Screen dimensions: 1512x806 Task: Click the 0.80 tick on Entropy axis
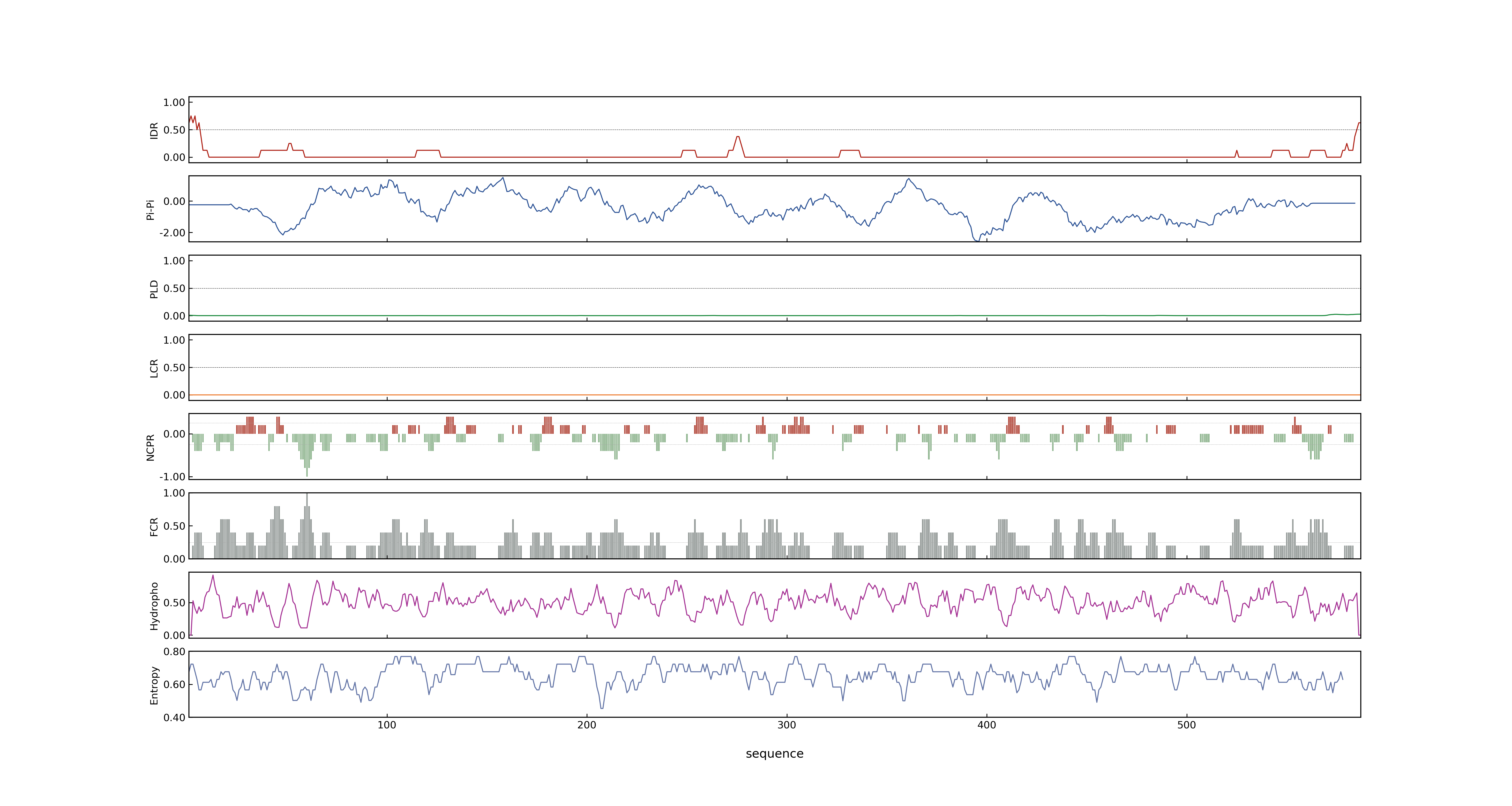(x=174, y=652)
